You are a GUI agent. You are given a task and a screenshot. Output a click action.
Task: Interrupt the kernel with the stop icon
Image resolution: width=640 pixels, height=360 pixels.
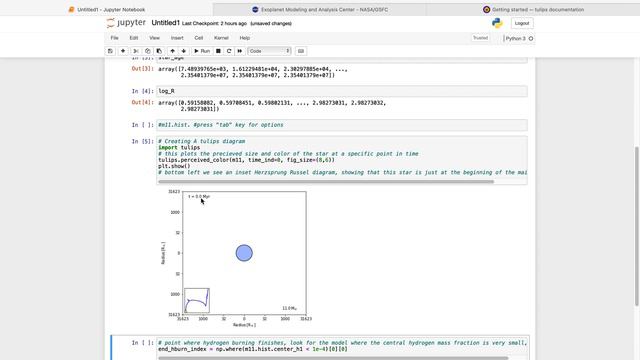218,51
